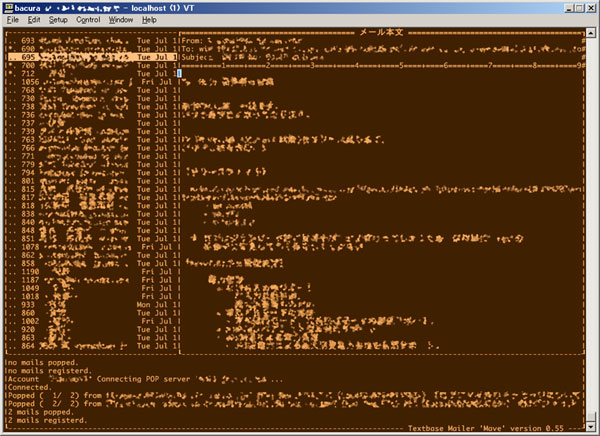Open the Control menu
Viewport: 600px width, 436px height.
(x=88, y=19)
